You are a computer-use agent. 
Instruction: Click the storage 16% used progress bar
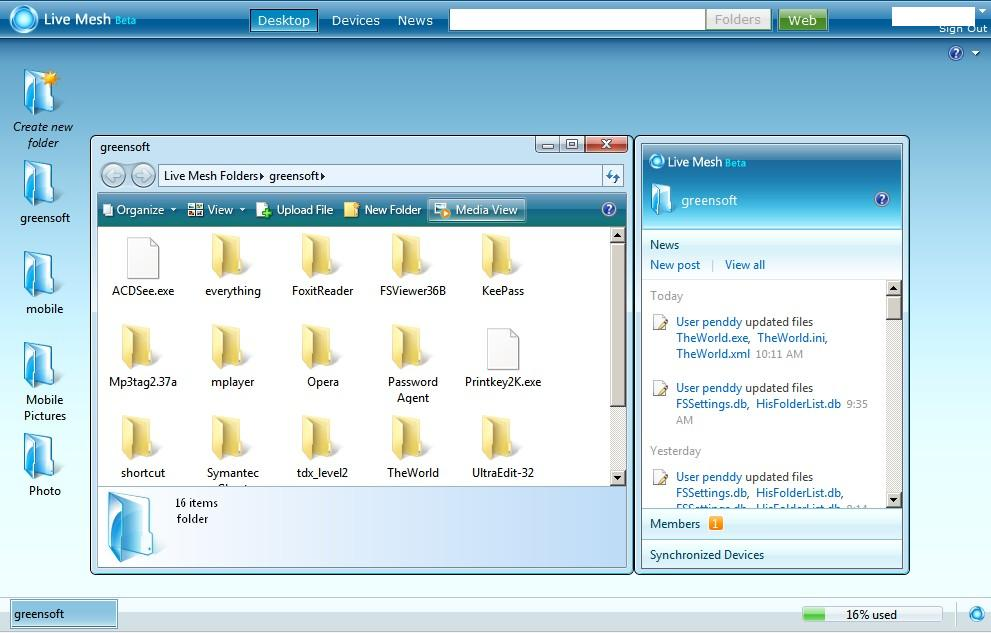pyautogui.click(x=872, y=614)
